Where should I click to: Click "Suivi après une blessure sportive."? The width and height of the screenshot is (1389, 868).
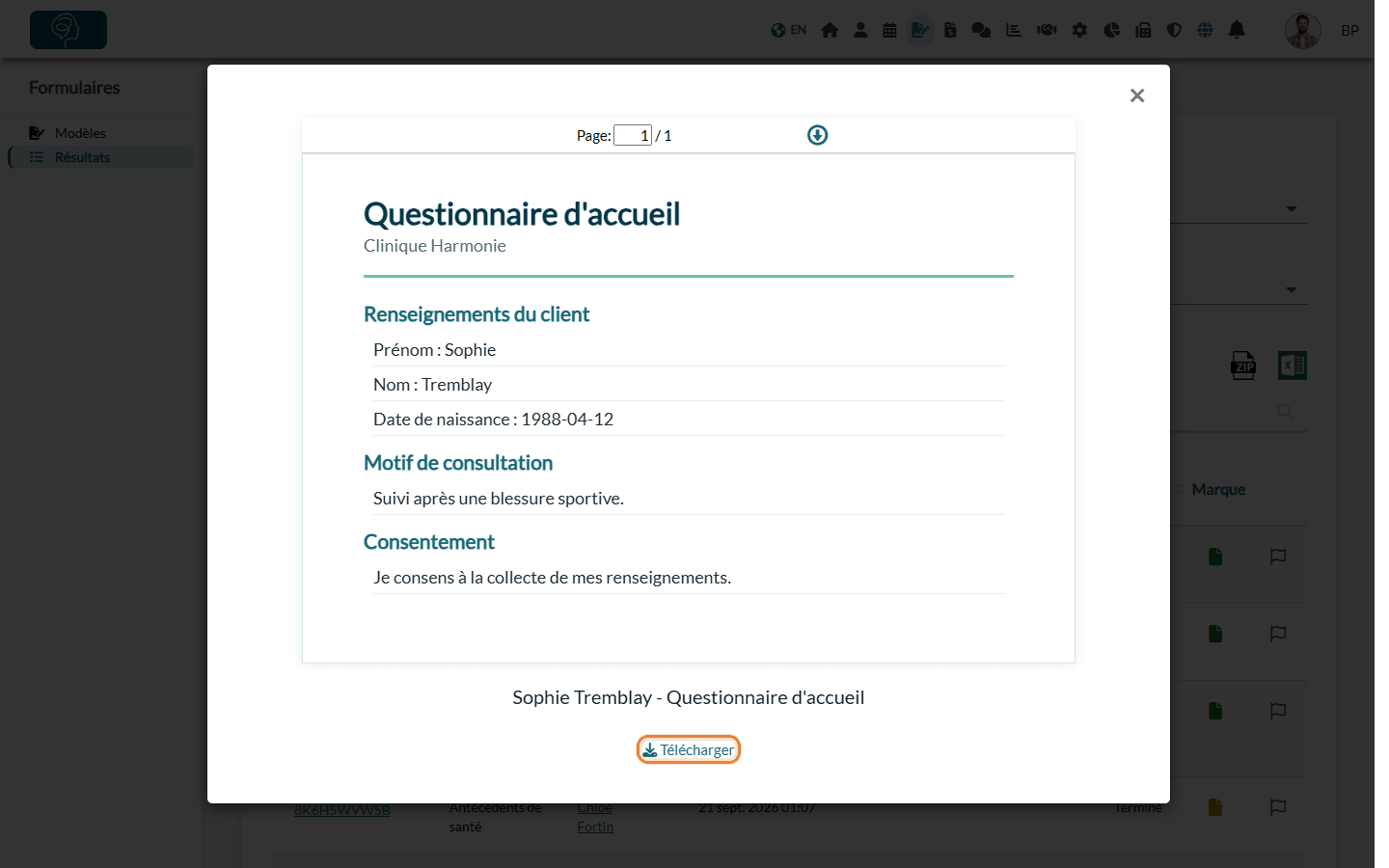[x=499, y=499]
